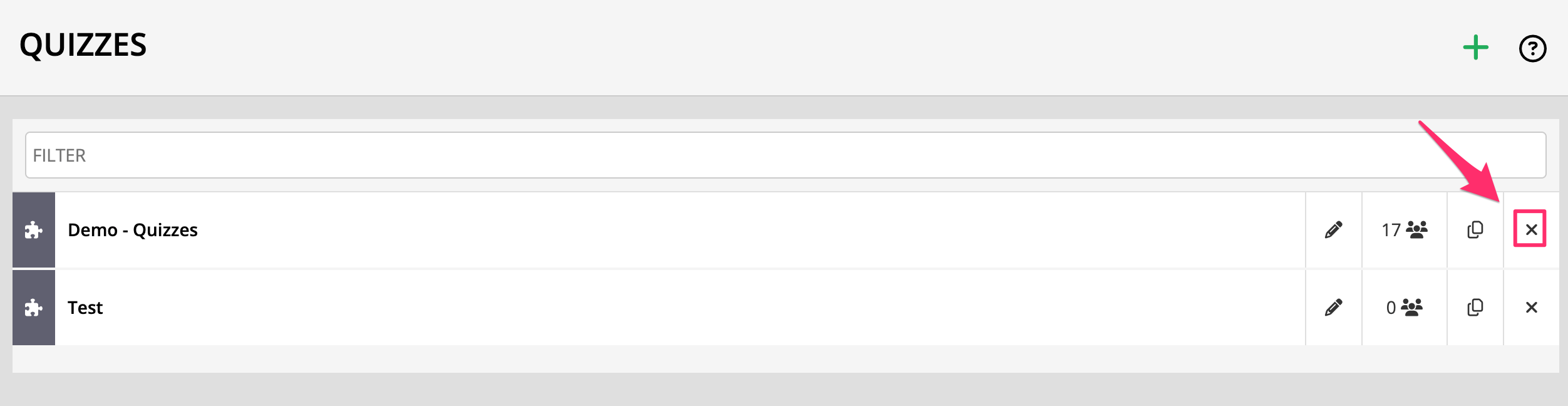
Task: Open the Test quiz title
Action: click(x=85, y=308)
